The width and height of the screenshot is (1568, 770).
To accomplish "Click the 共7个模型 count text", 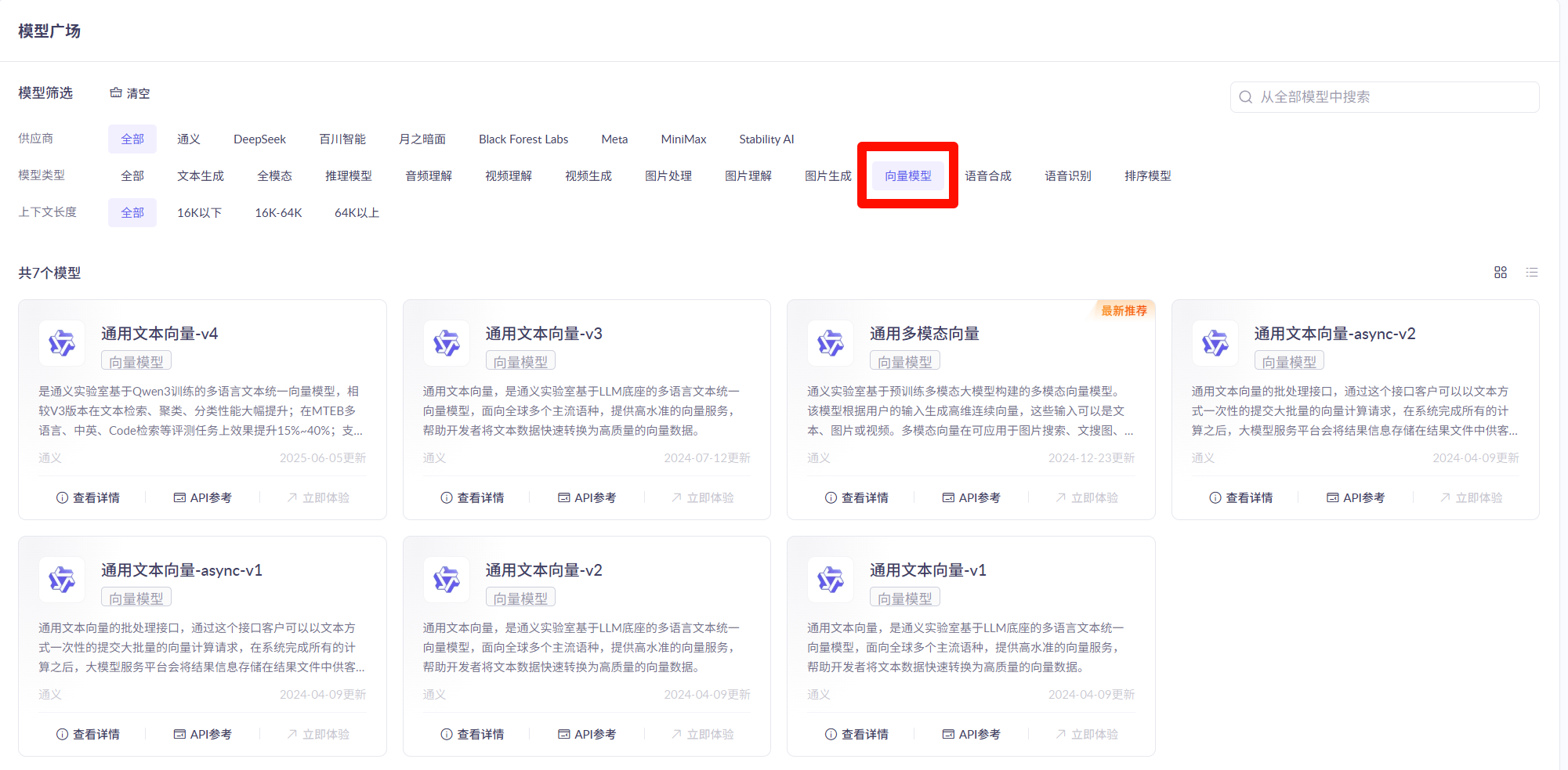I will (50, 273).
